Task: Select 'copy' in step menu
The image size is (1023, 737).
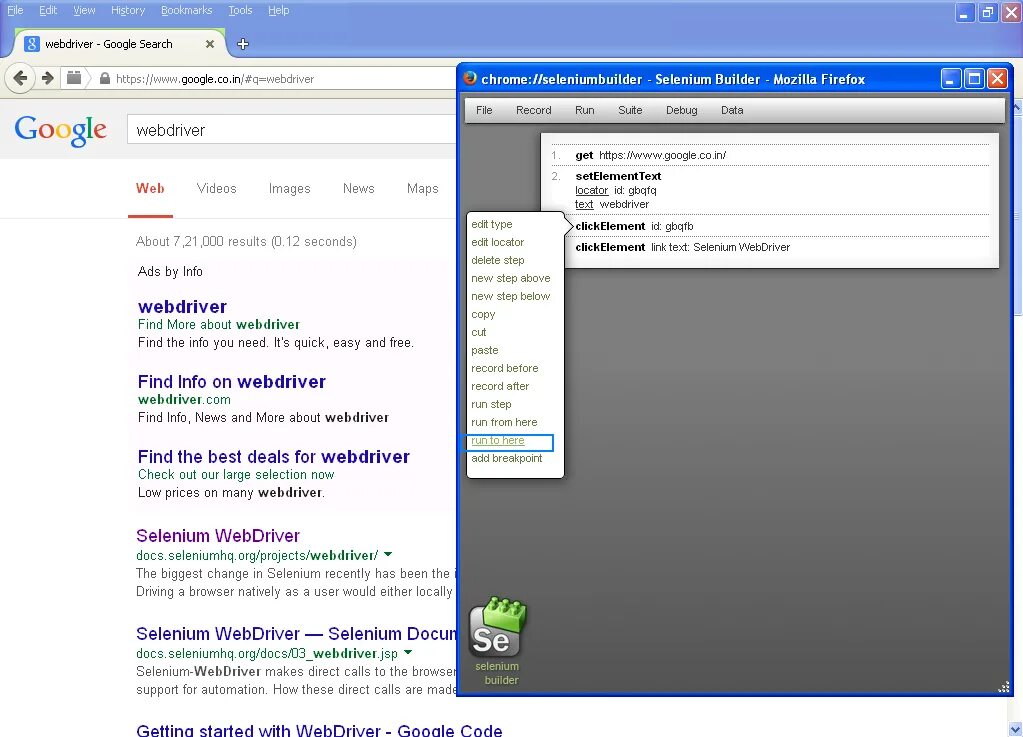Action: point(483,314)
